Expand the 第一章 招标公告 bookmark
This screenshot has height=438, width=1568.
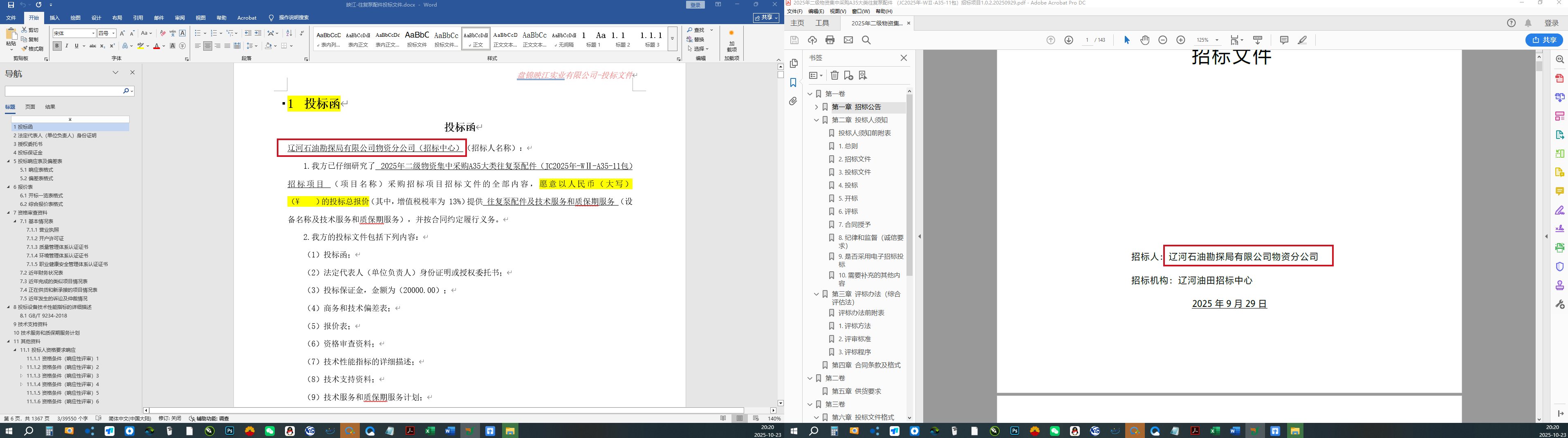(x=816, y=107)
